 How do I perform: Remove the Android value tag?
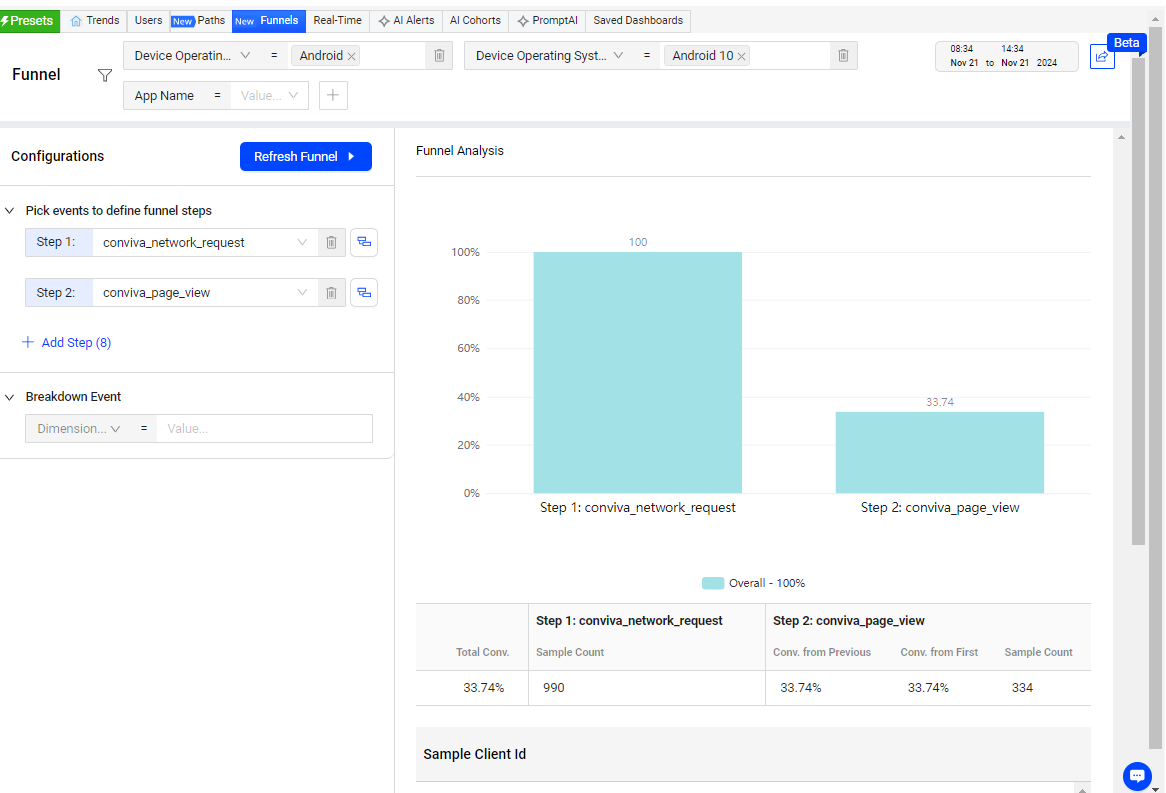(x=352, y=57)
